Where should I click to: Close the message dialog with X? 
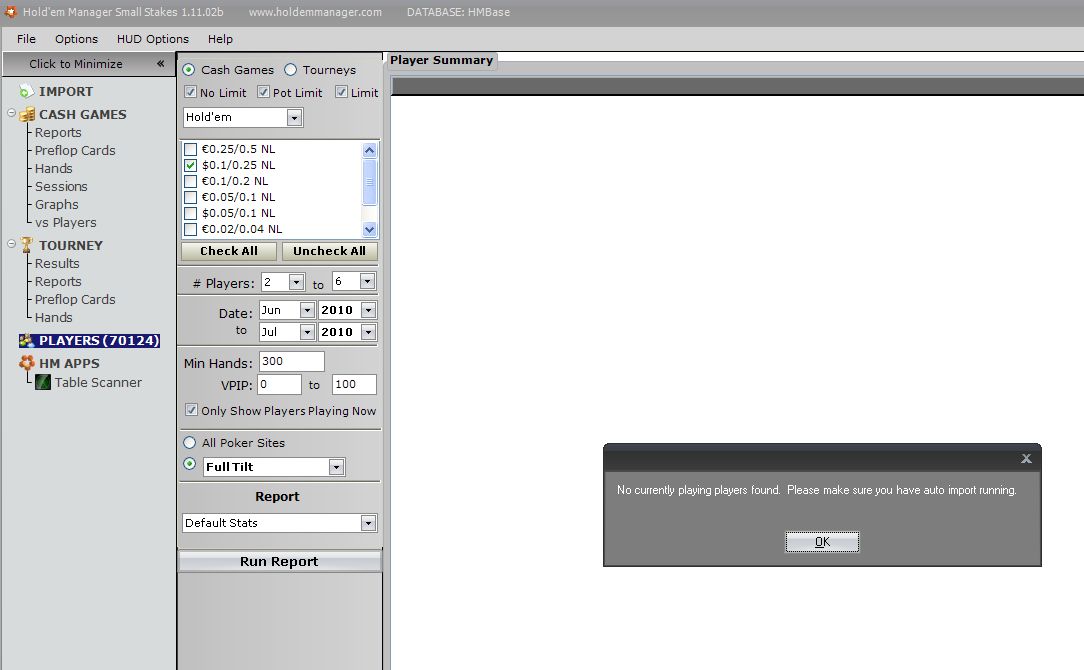(x=1026, y=458)
